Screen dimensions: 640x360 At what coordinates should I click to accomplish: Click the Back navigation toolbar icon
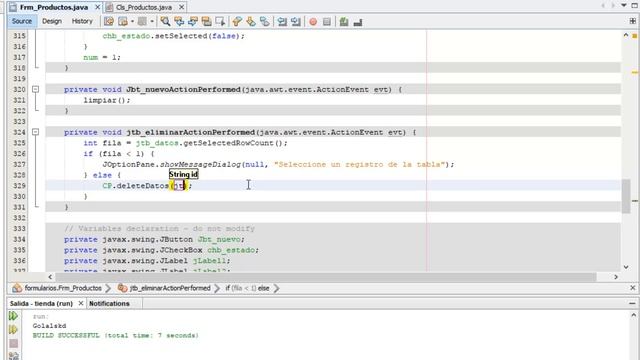(123, 22)
